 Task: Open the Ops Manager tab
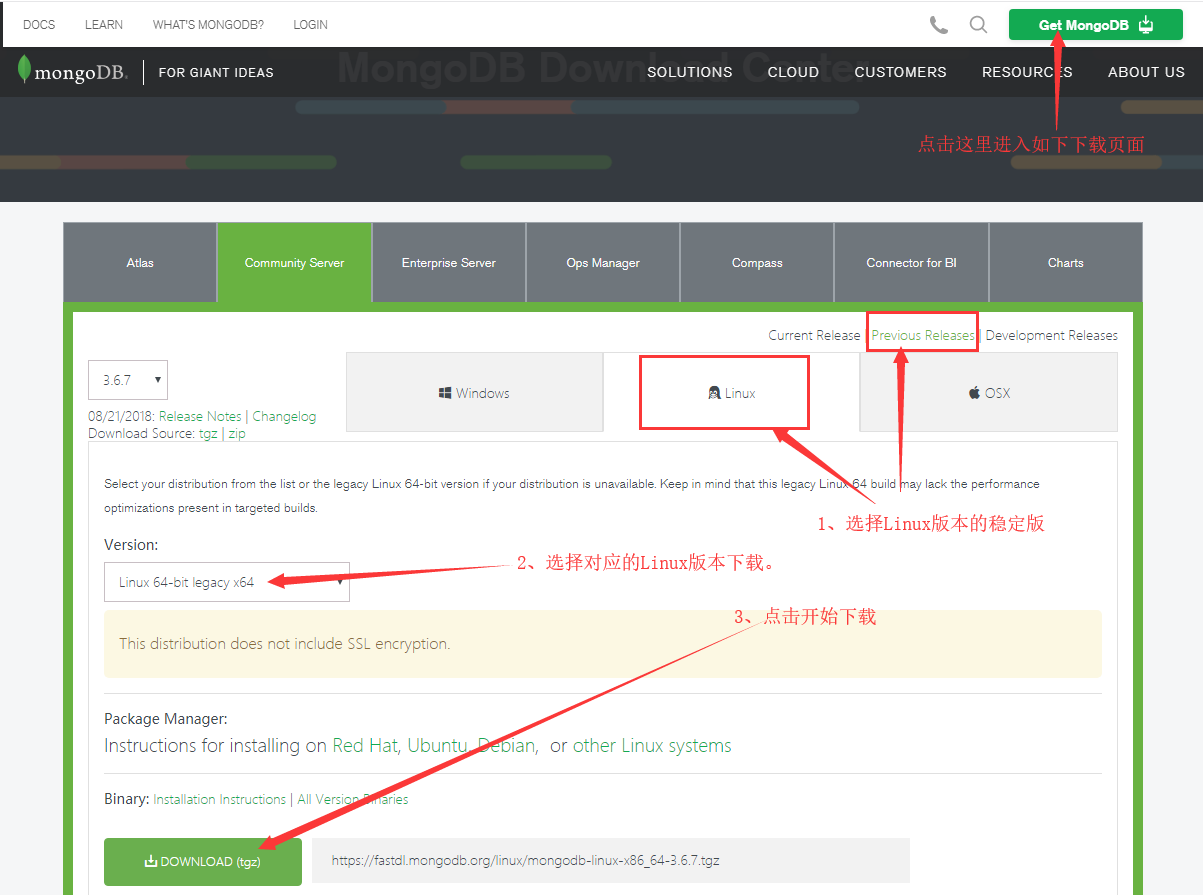pos(603,263)
